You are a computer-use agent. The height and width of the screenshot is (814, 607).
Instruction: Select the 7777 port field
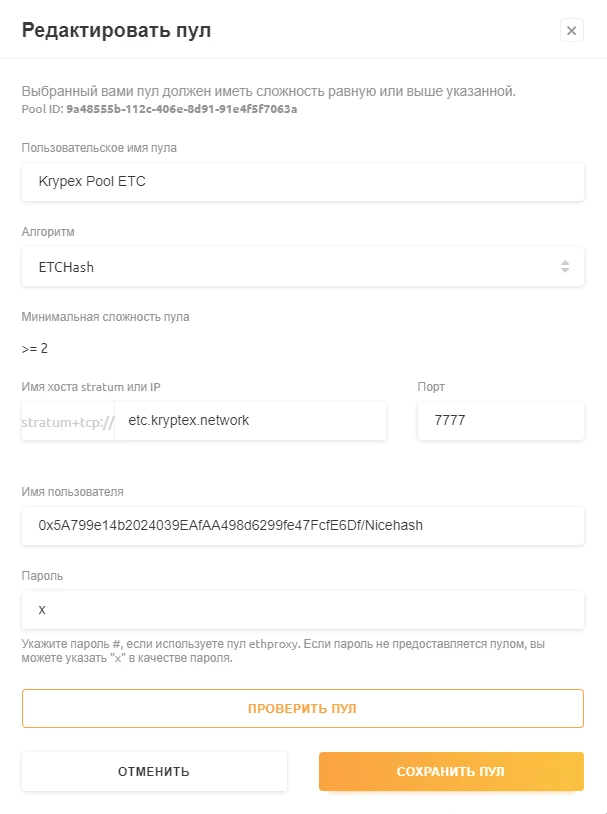500,421
